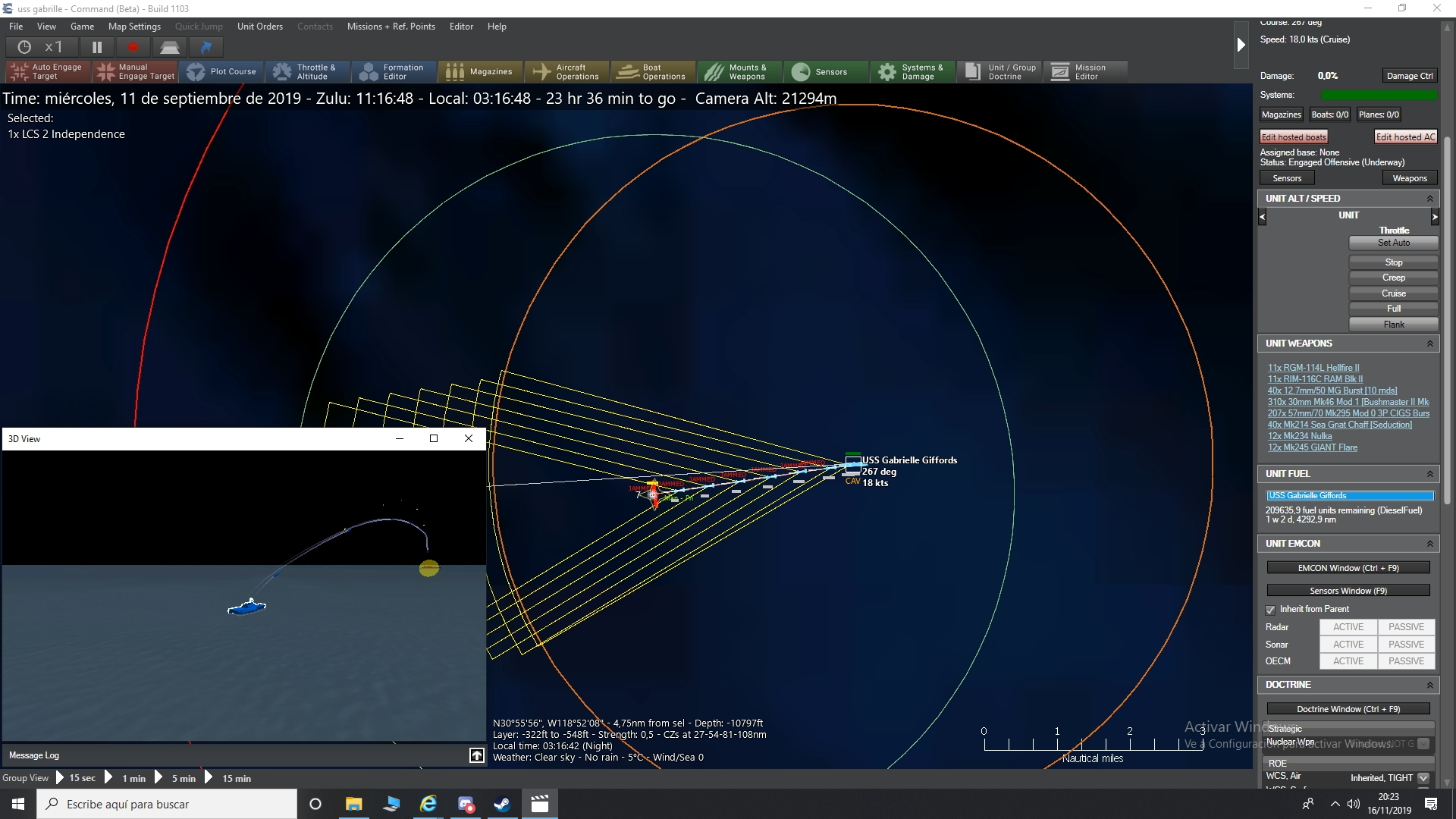The width and height of the screenshot is (1456, 819).
Task: Click the RGM-114L Hellfire II weapon link
Action: [1313, 368]
